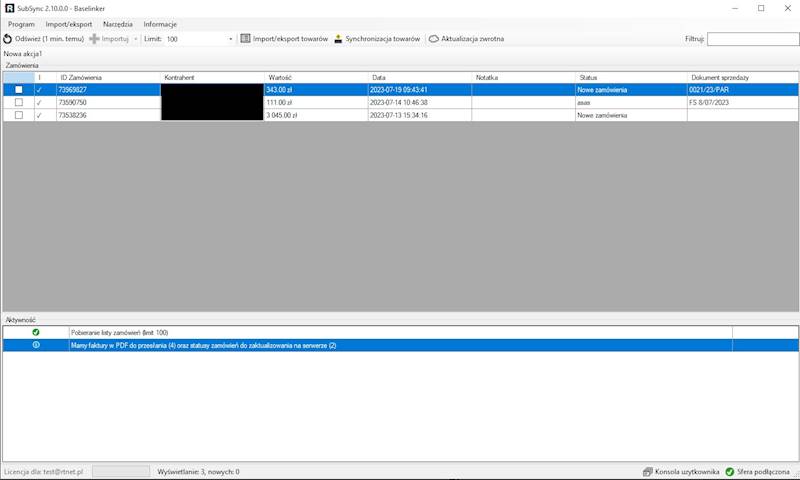Viewport: 800px width, 480px height.
Task: Select order ID 73590750 cell
Action: (x=108, y=103)
